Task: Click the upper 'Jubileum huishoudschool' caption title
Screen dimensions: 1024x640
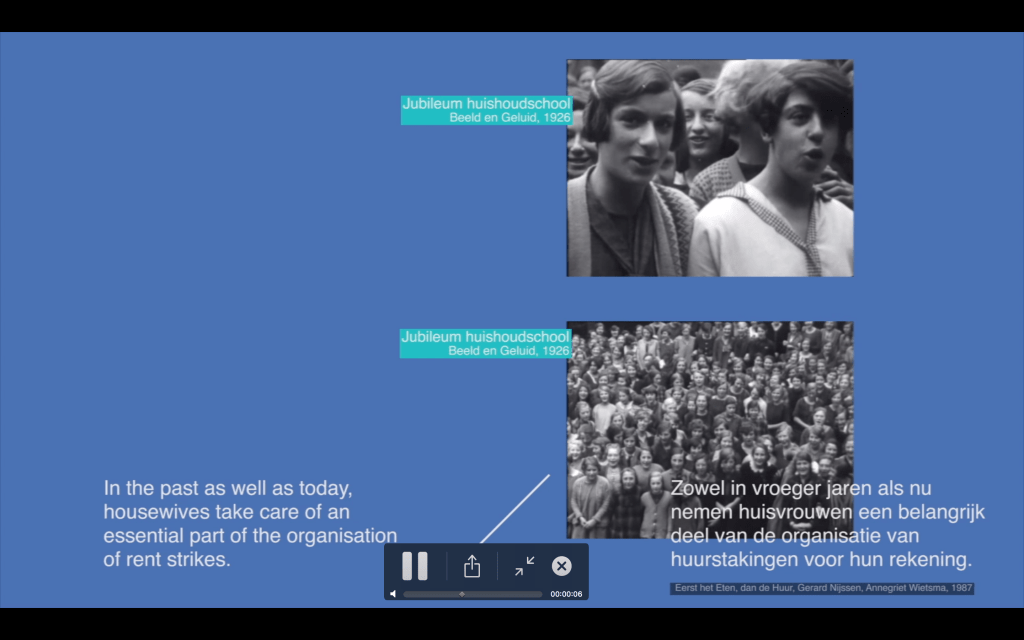Action: pos(486,103)
